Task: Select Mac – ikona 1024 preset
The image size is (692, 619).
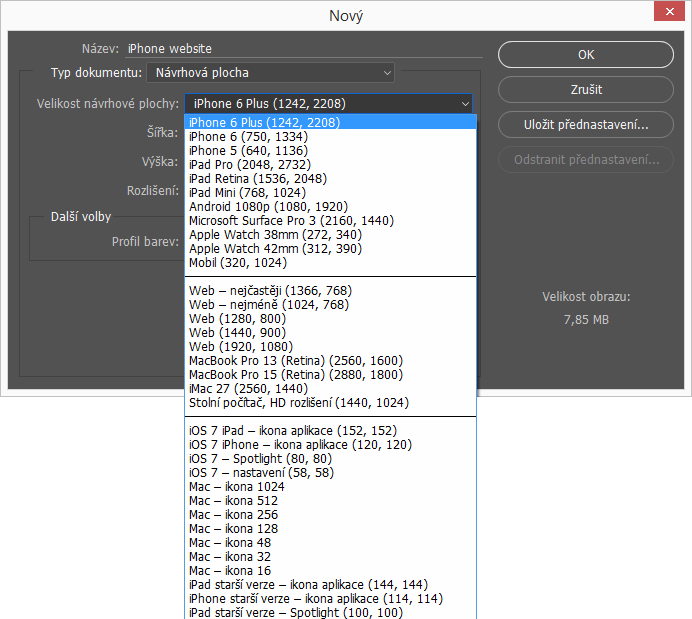Action: [331, 487]
